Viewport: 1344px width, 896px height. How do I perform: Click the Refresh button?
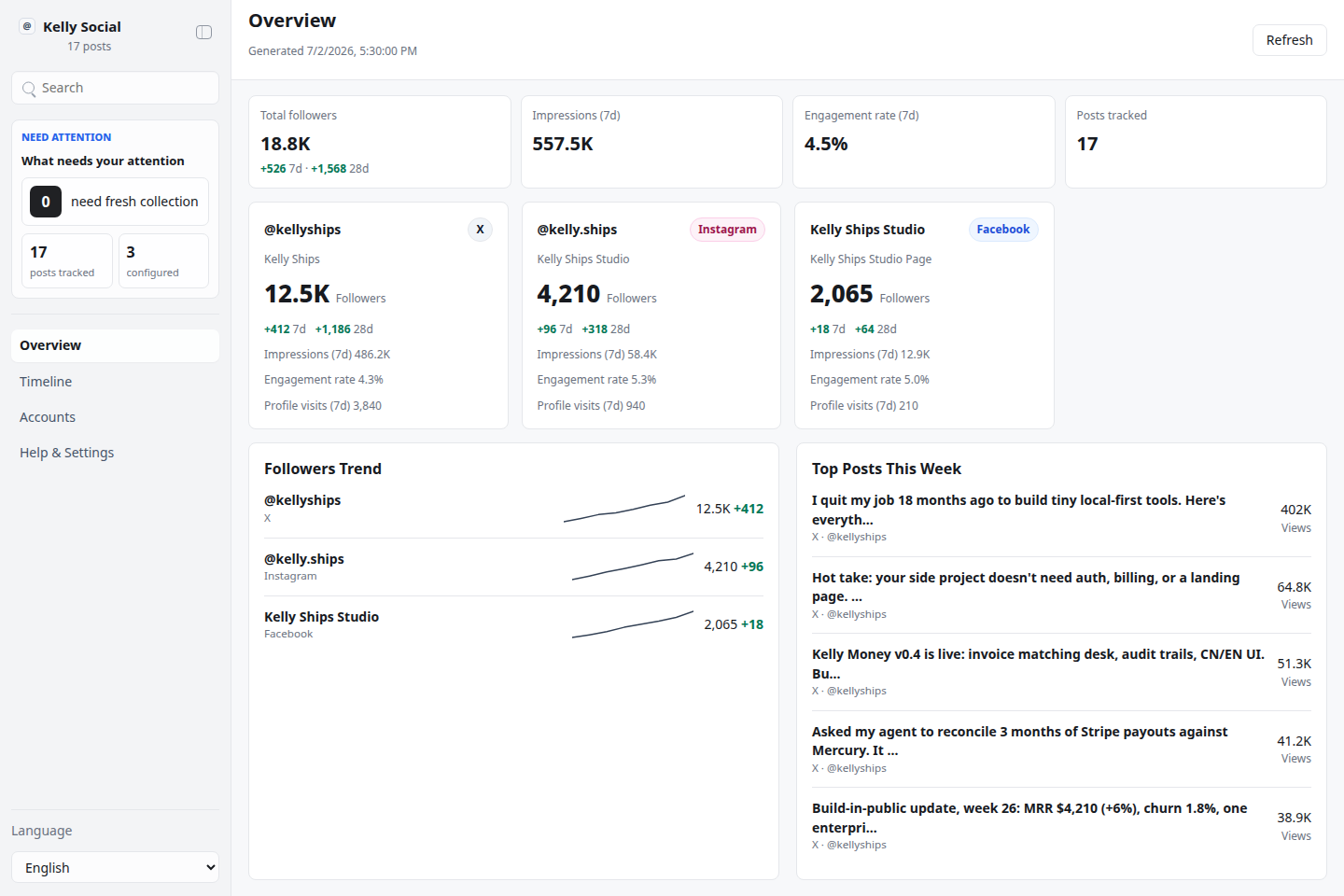point(1289,40)
